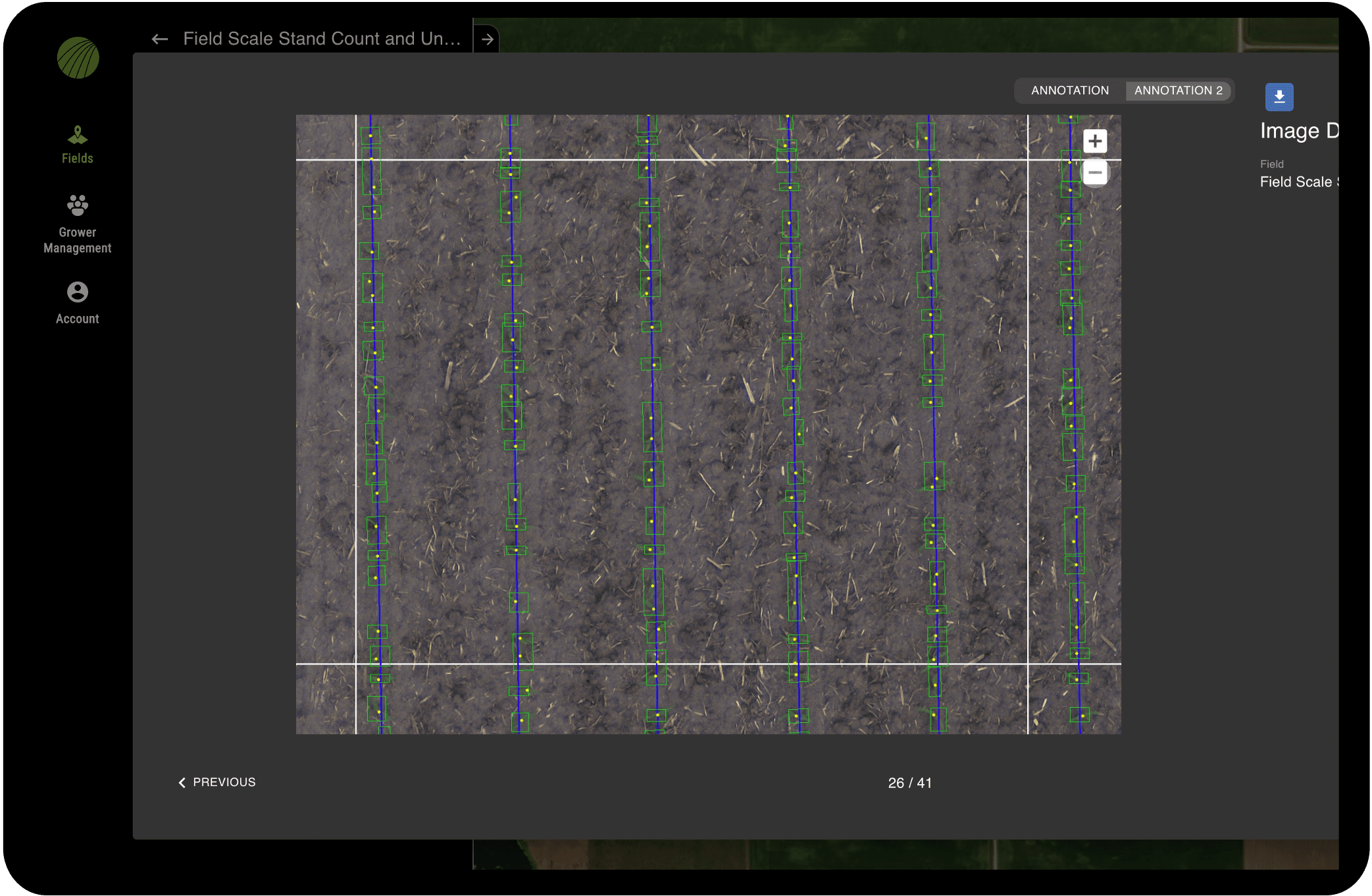Click the 'Field Scale Stand Count' title
The width and height of the screenshot is (1372, 896).
click(x=322, y=39)
